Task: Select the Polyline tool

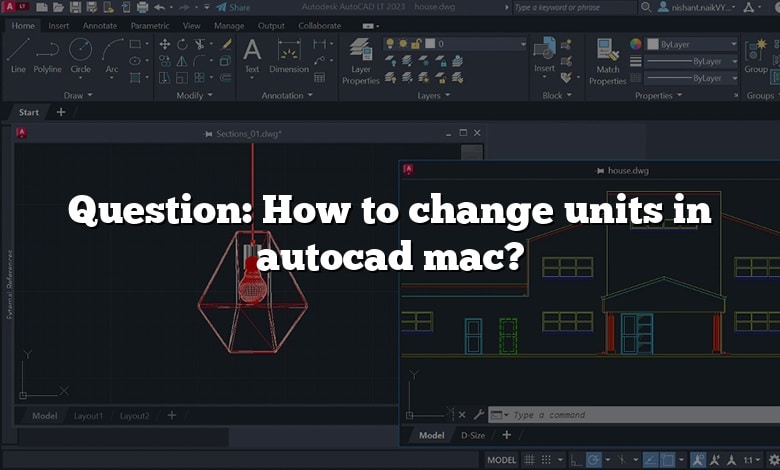Action: pyautogui.click(x=47, y=55)
